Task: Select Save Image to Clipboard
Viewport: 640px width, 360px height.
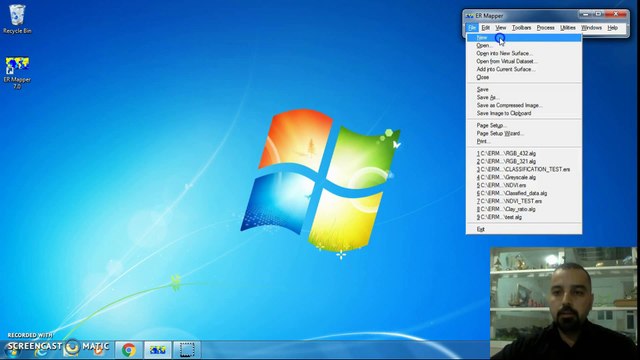Action: pyautogui.click(x=524, y=113)
